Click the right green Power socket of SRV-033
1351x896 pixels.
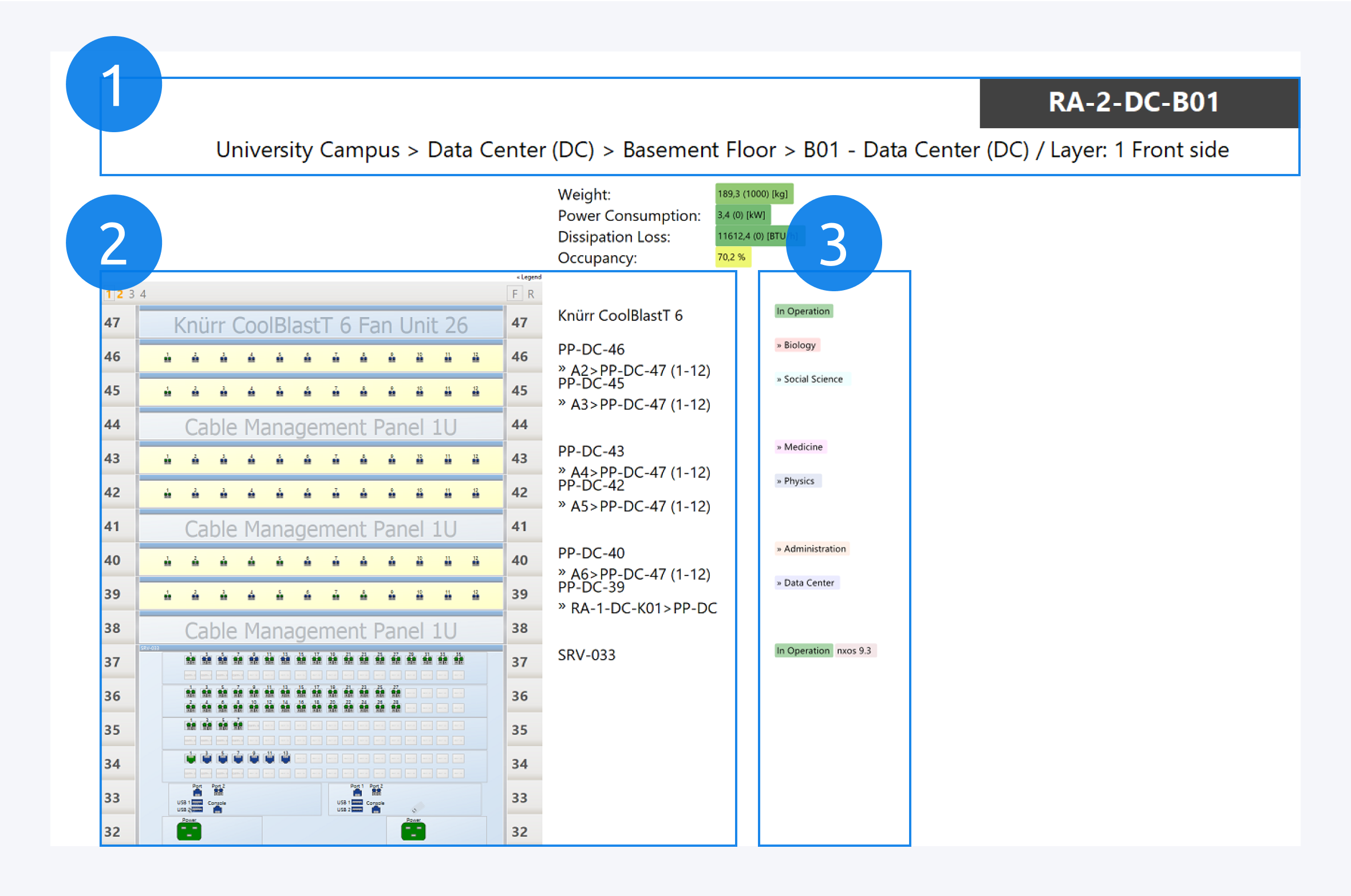(413, 831)
